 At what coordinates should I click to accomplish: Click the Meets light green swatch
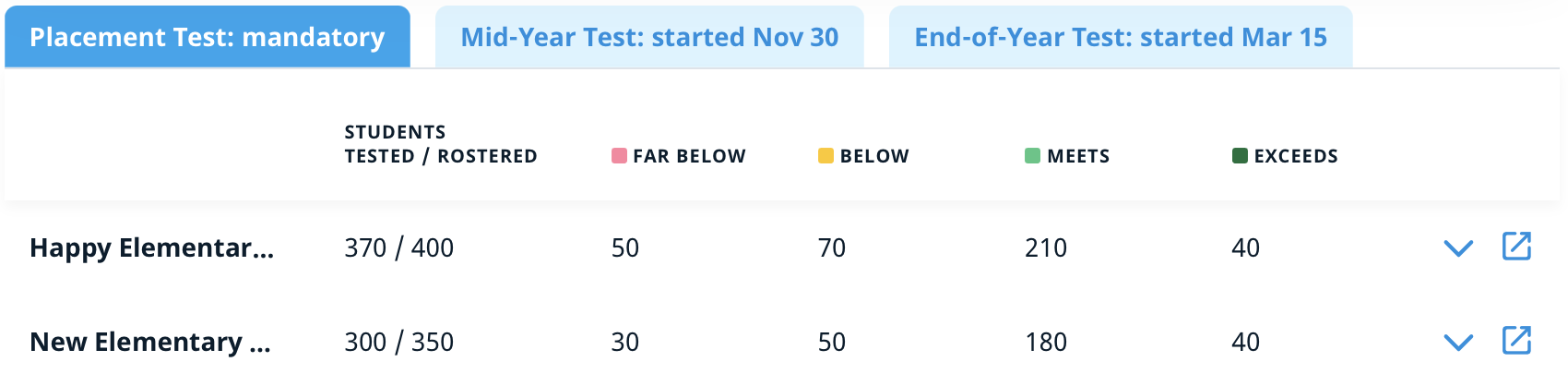pos(1032,156)
